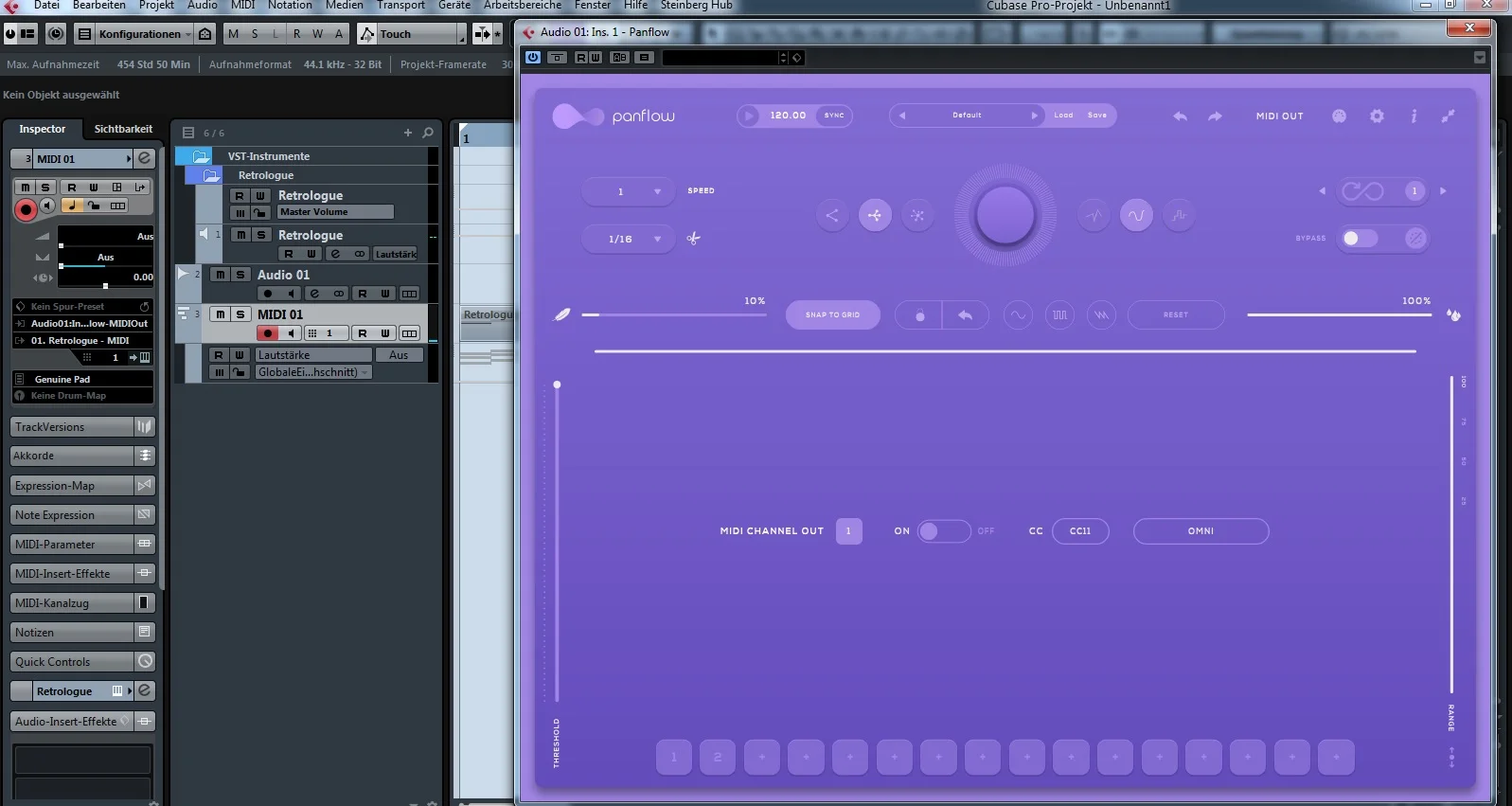Toggle the Panflow BYPASS switch
Viewport: 1512px width, 806px height.
(x=1361, y=238)
